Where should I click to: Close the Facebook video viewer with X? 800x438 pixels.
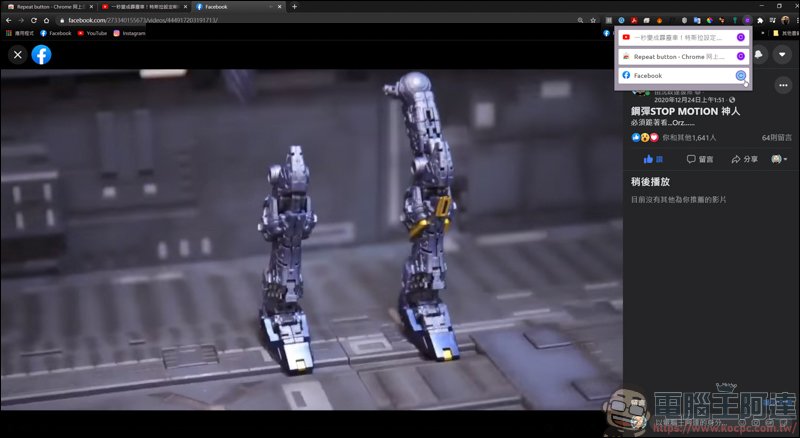[18, 55]
